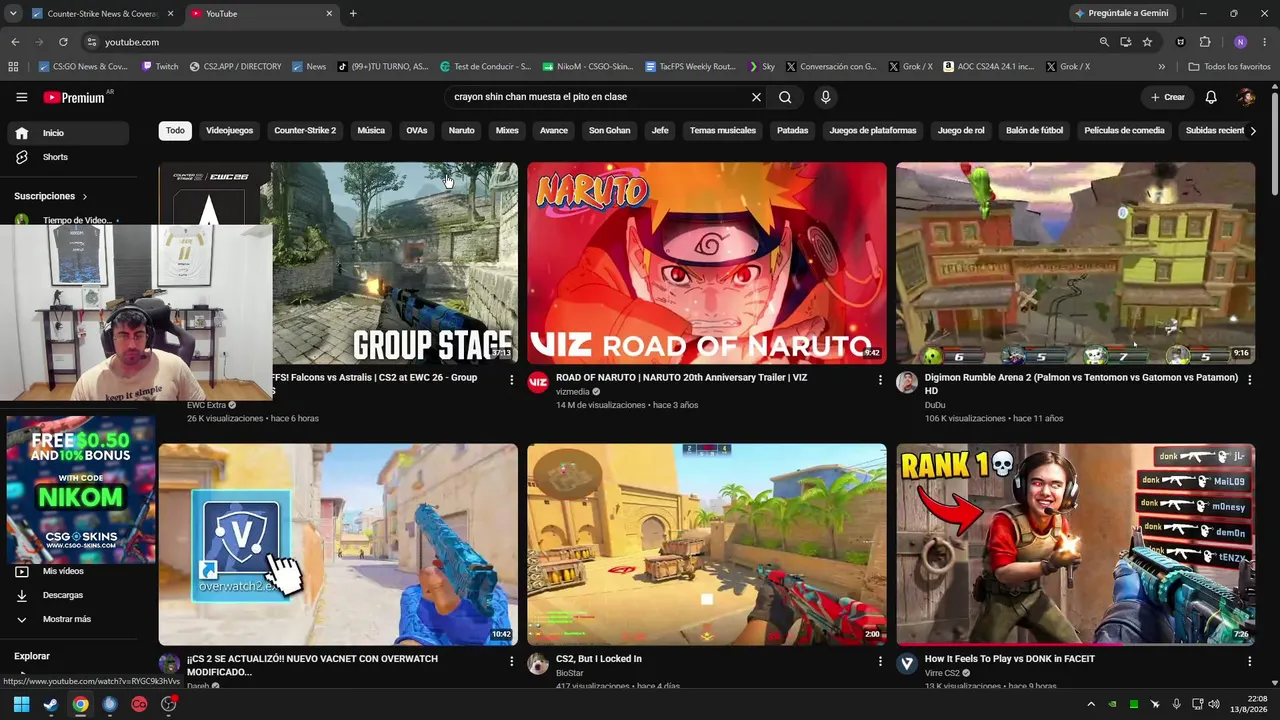Image resolution: width=1280 pixels, height=720 pixels.
Task: Filter by the Videojuegos chip
Action: tap(229, 130)
